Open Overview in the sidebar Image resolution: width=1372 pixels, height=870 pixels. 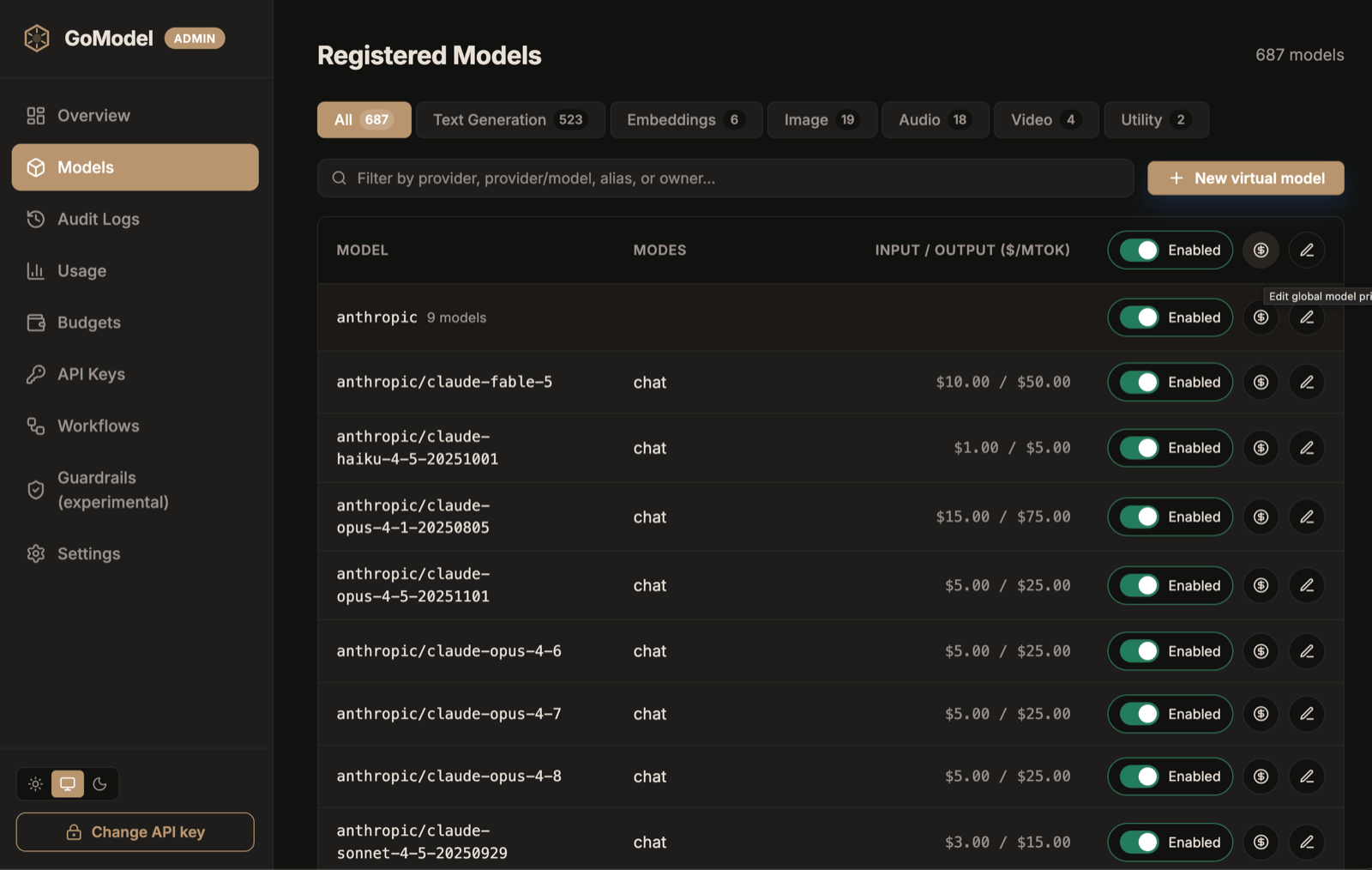pyautogui.click(x=135, y=116)
